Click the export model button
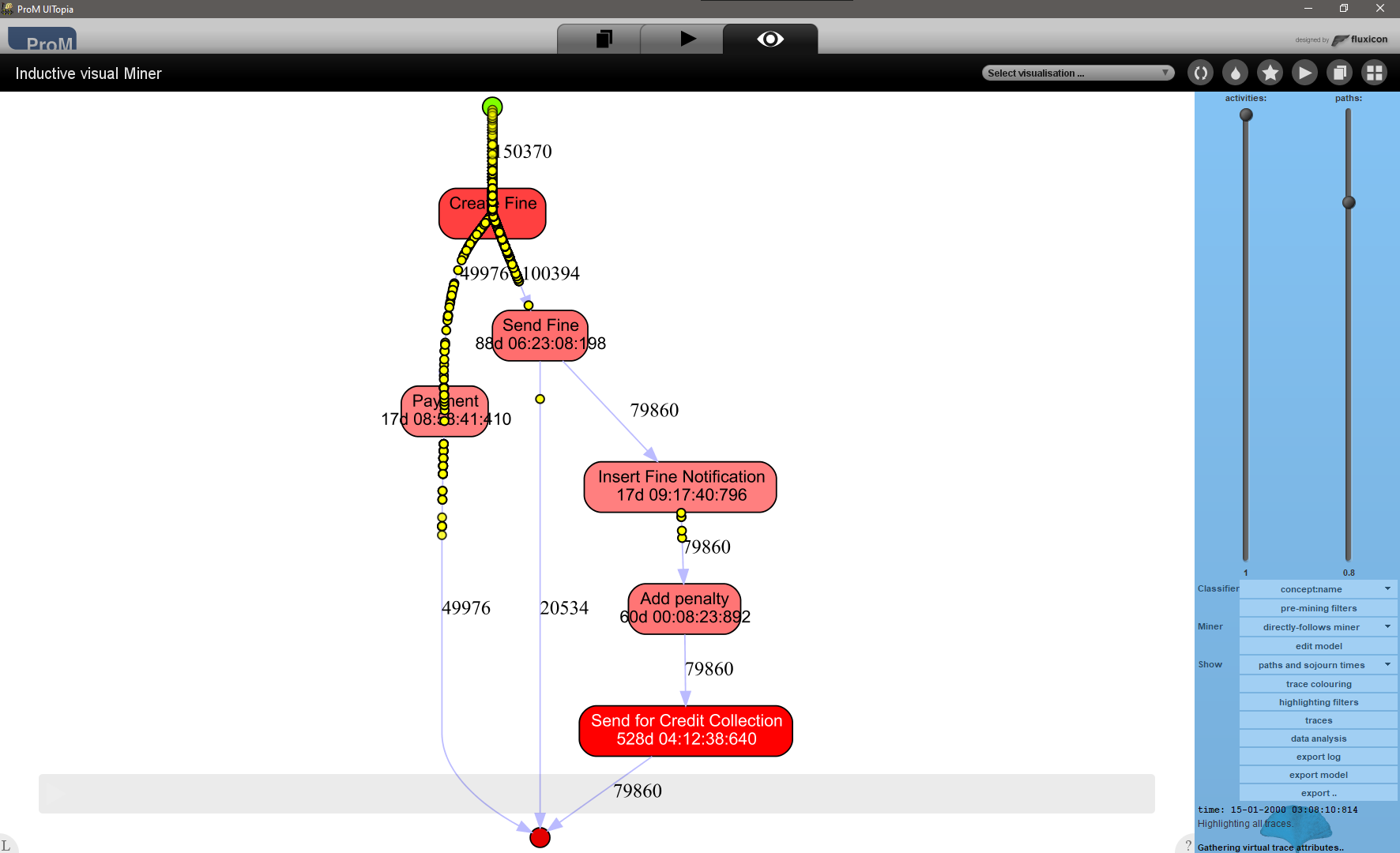Screen dimensions: 1400x853 point(1318,774)
